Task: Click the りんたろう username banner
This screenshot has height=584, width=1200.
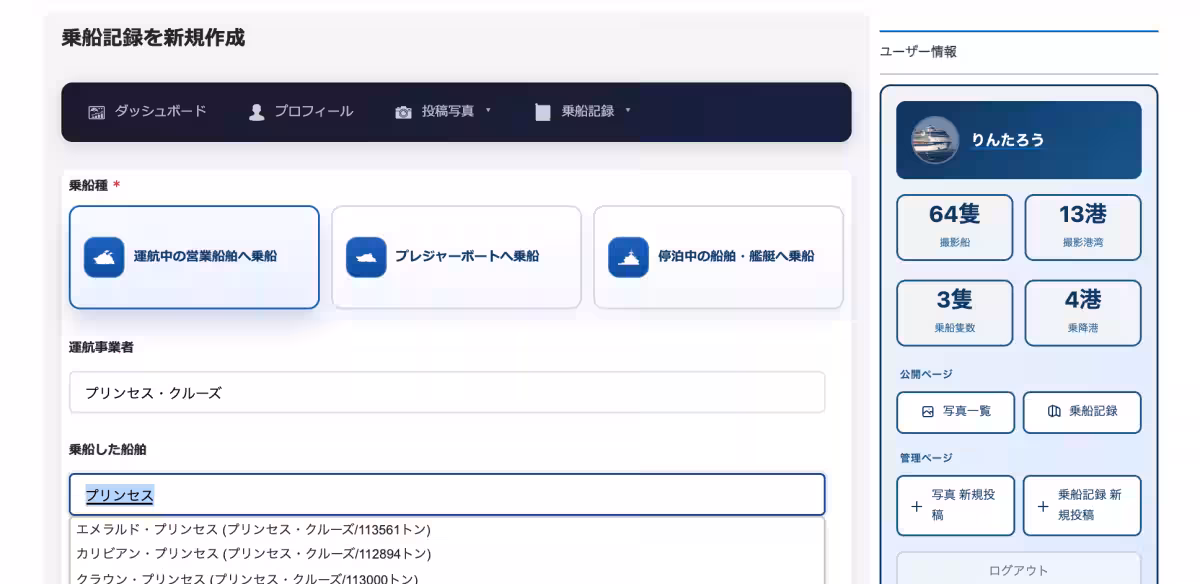Action: tap(1019, 140)
